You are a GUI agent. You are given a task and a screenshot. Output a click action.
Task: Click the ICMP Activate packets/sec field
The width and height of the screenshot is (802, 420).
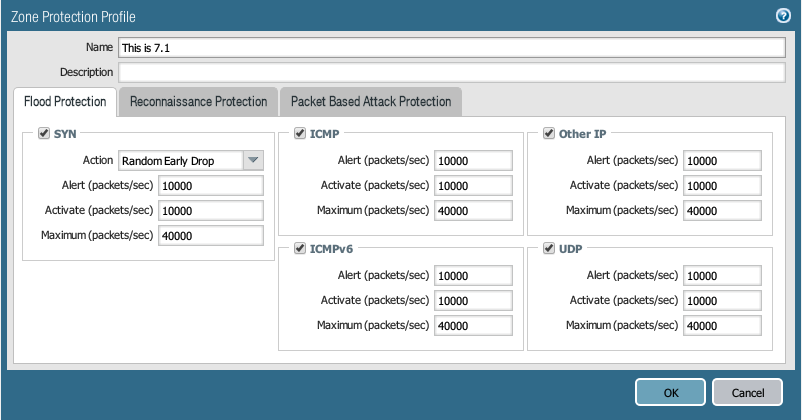point(474,185)
